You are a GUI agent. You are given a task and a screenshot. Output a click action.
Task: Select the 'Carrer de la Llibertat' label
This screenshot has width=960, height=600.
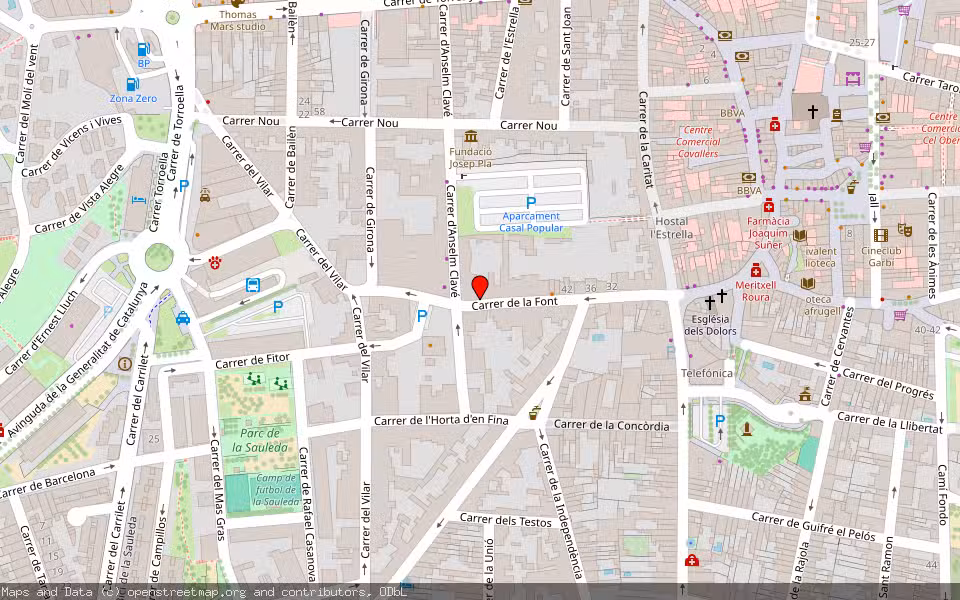coord(890,422)
